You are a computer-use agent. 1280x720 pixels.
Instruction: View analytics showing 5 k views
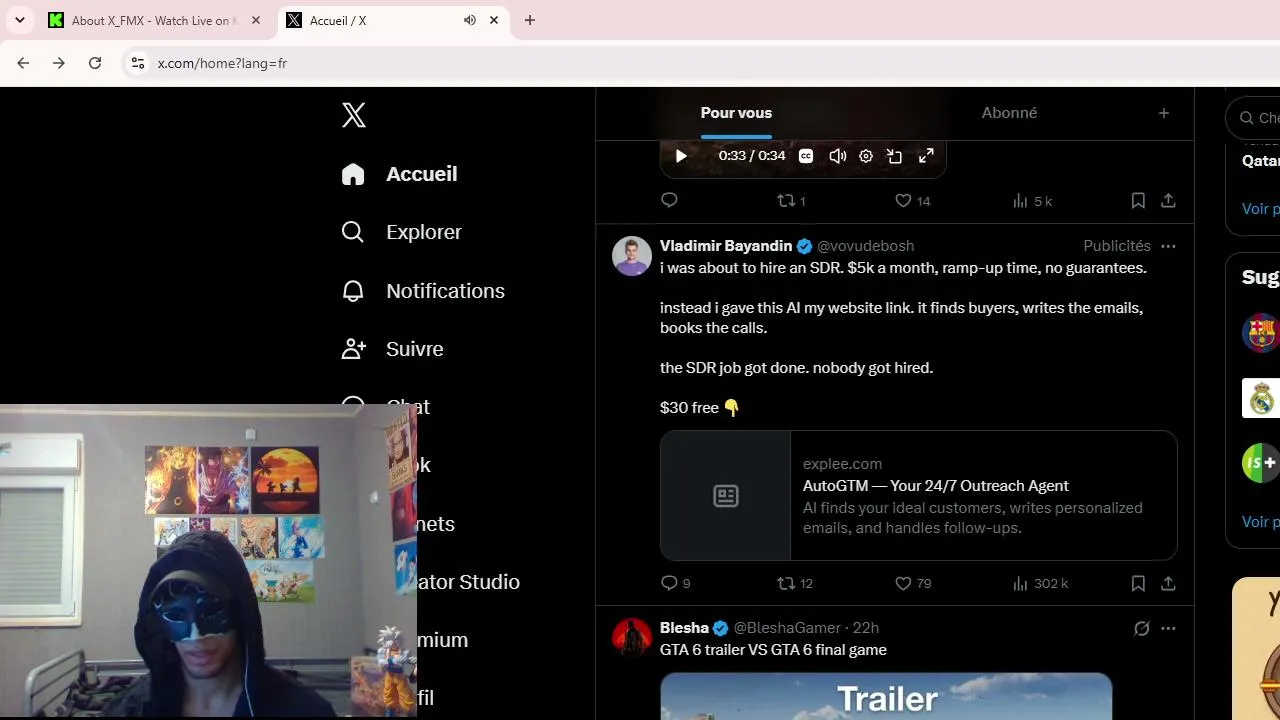[1032, 201]
